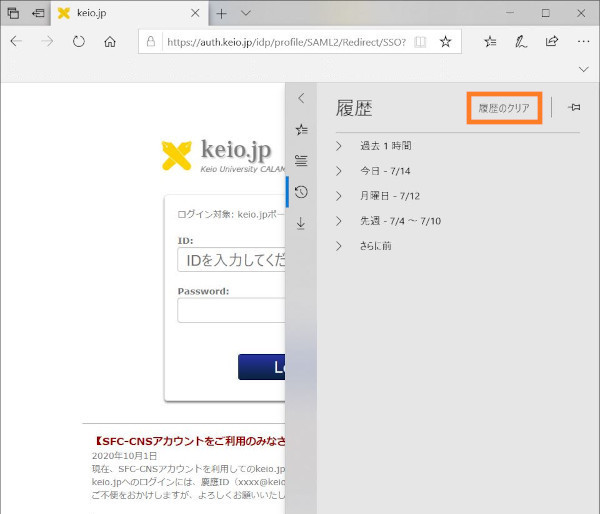This screenshot has width=600, height=514.
Task: Pin the history pane open
Action: pyautogui.click(x=574, y=107)
